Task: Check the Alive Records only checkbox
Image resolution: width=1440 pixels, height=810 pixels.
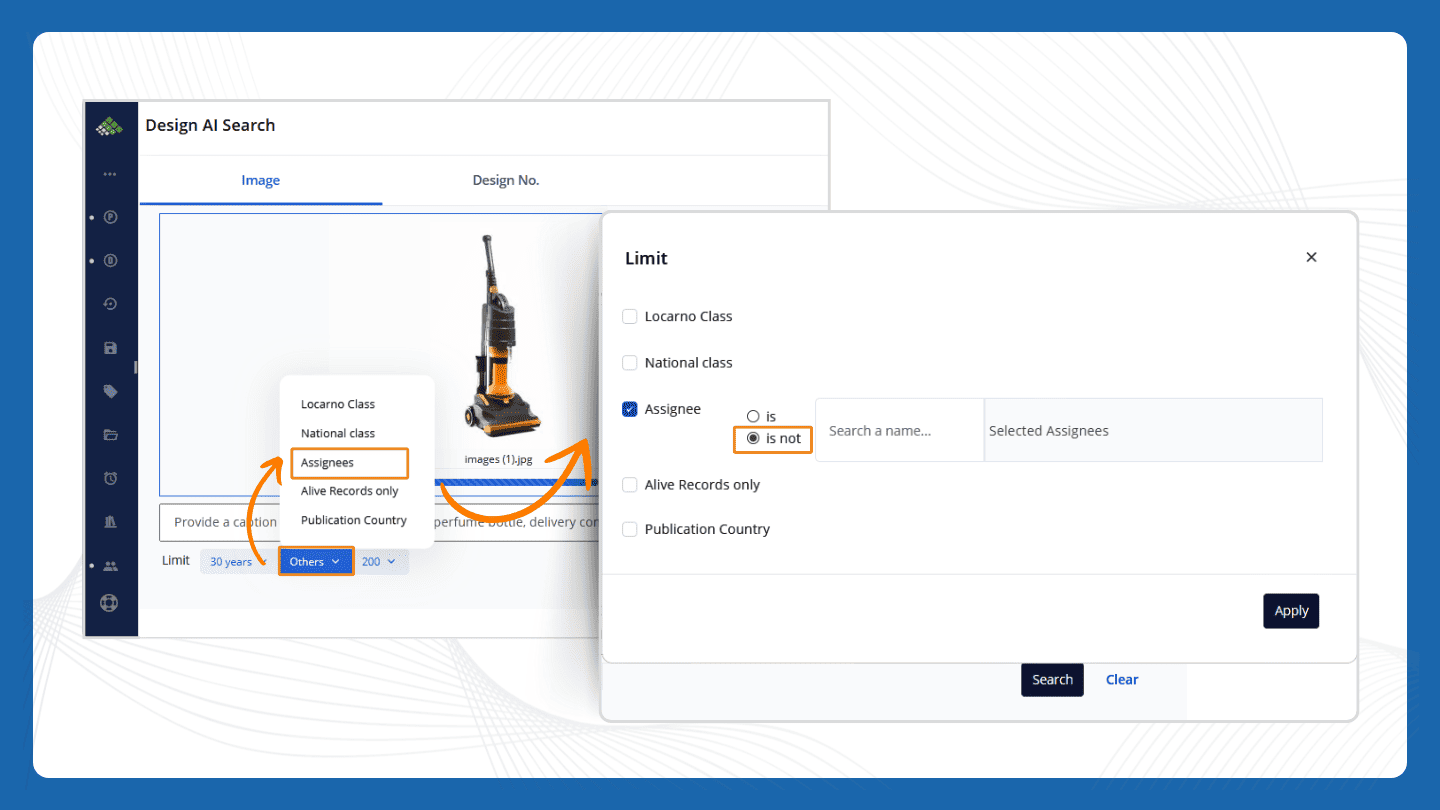Action: click(630, 484)
